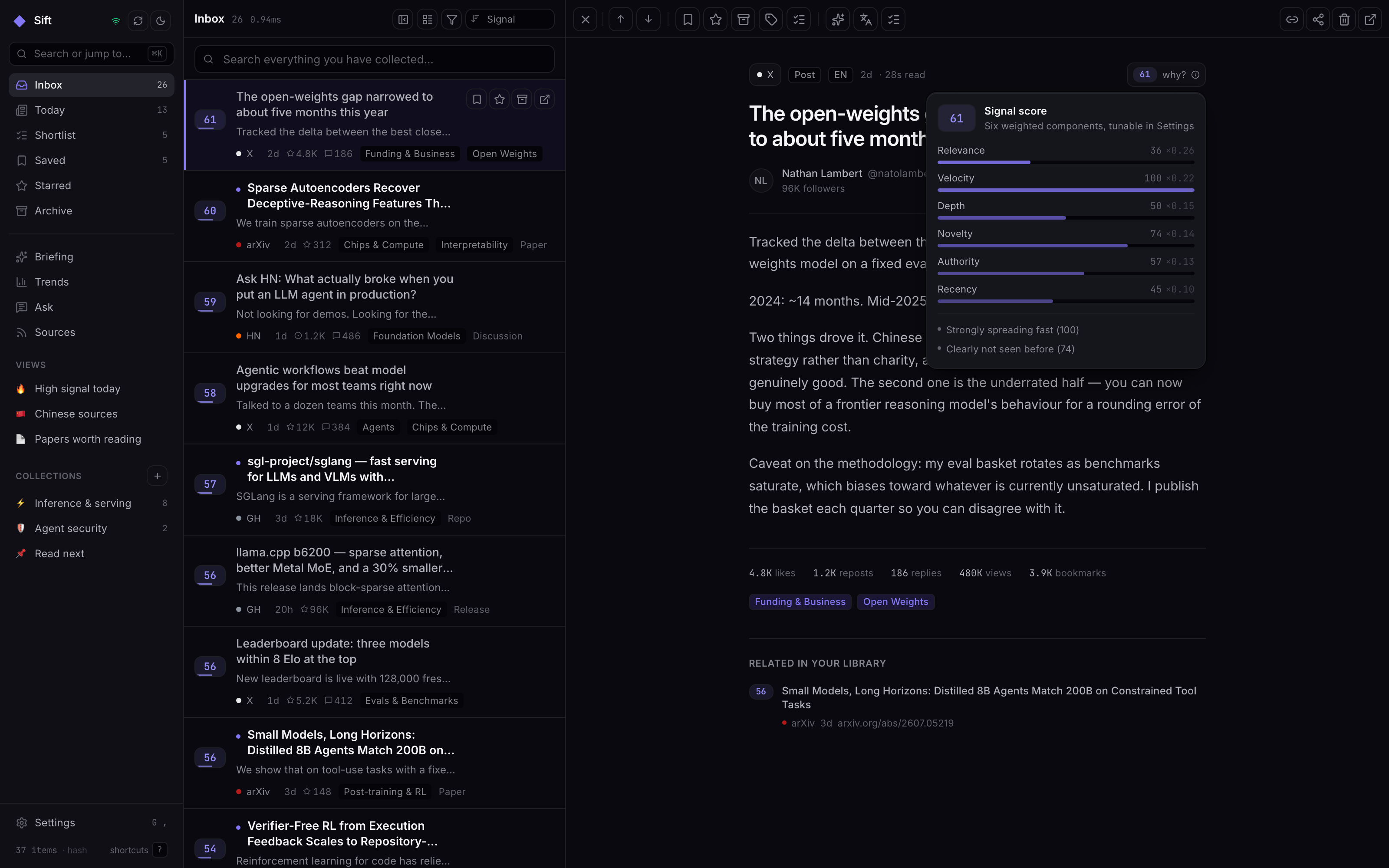
Task: Open Trends page
Action: click(91, 283)
